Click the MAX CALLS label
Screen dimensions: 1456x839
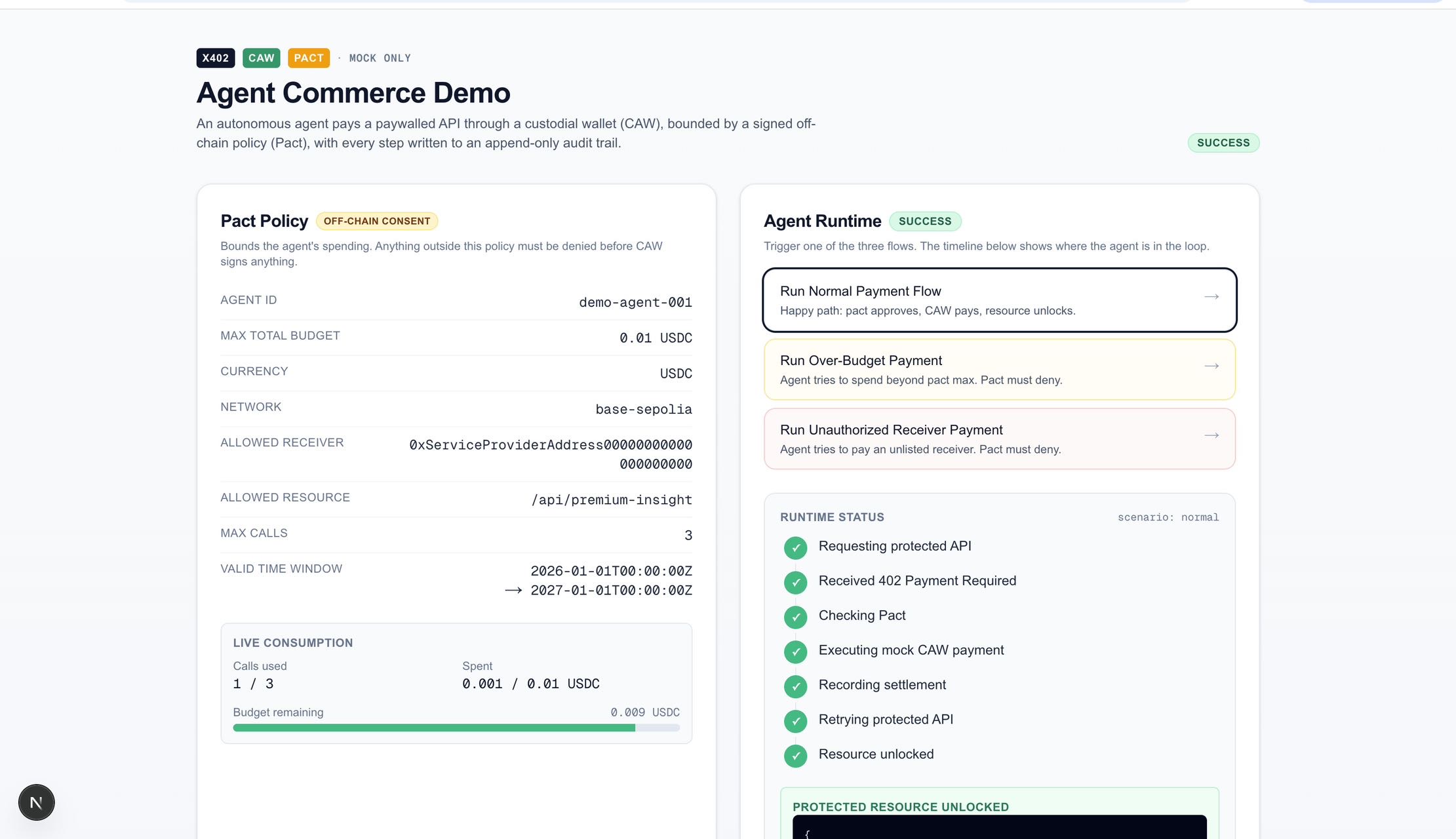click(x=254, y=533)
